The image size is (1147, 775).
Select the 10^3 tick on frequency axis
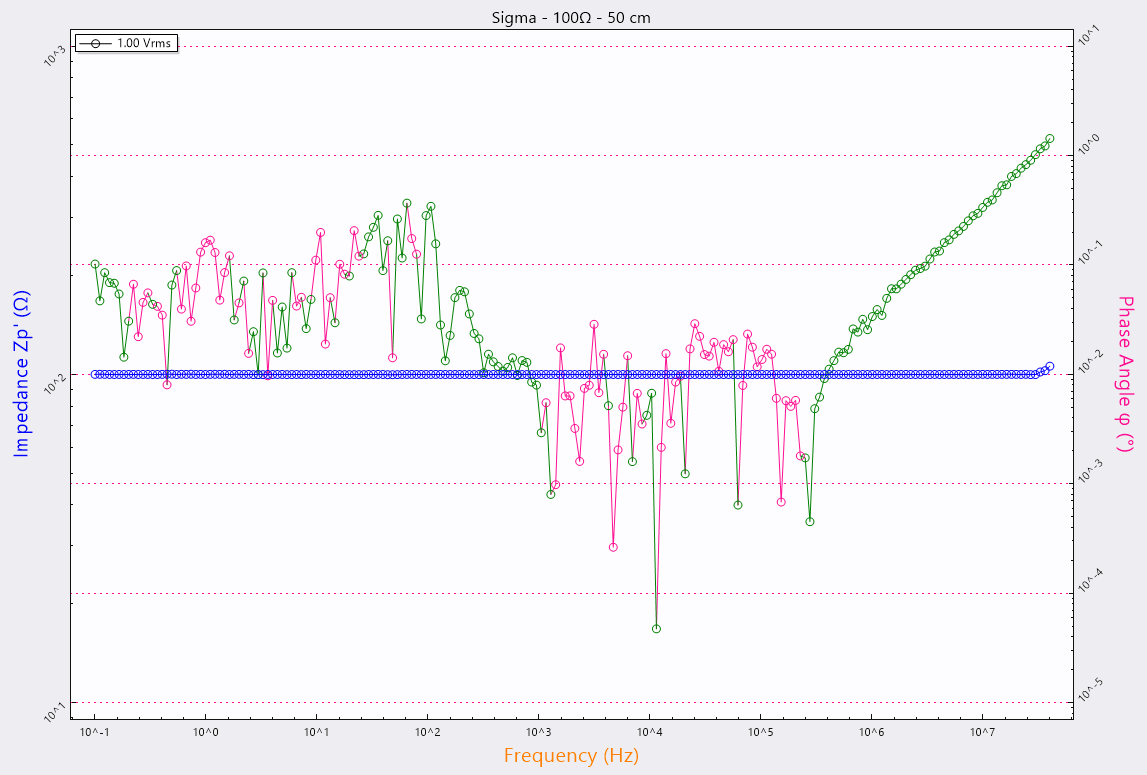click(x=538, y=733)
